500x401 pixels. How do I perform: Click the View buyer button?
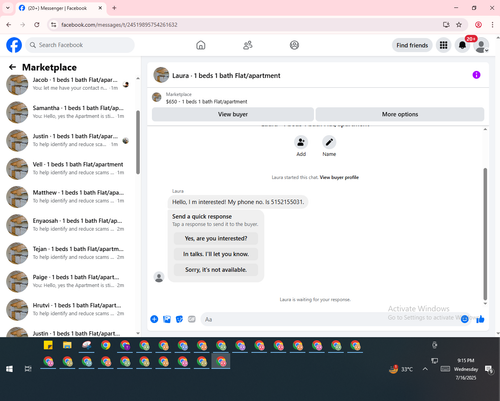(233, 114)
